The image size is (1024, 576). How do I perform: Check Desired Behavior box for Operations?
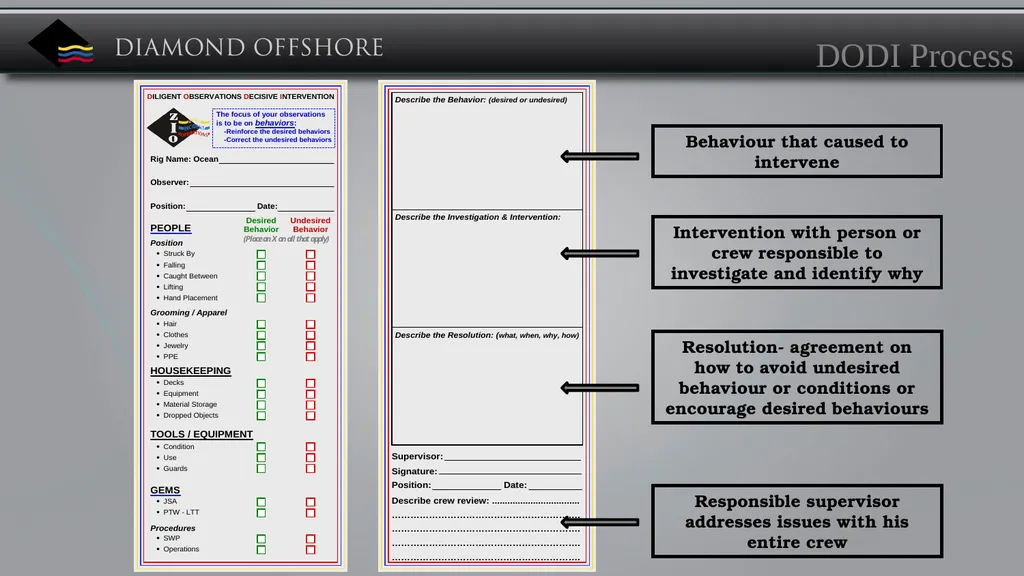click(261, 549)
